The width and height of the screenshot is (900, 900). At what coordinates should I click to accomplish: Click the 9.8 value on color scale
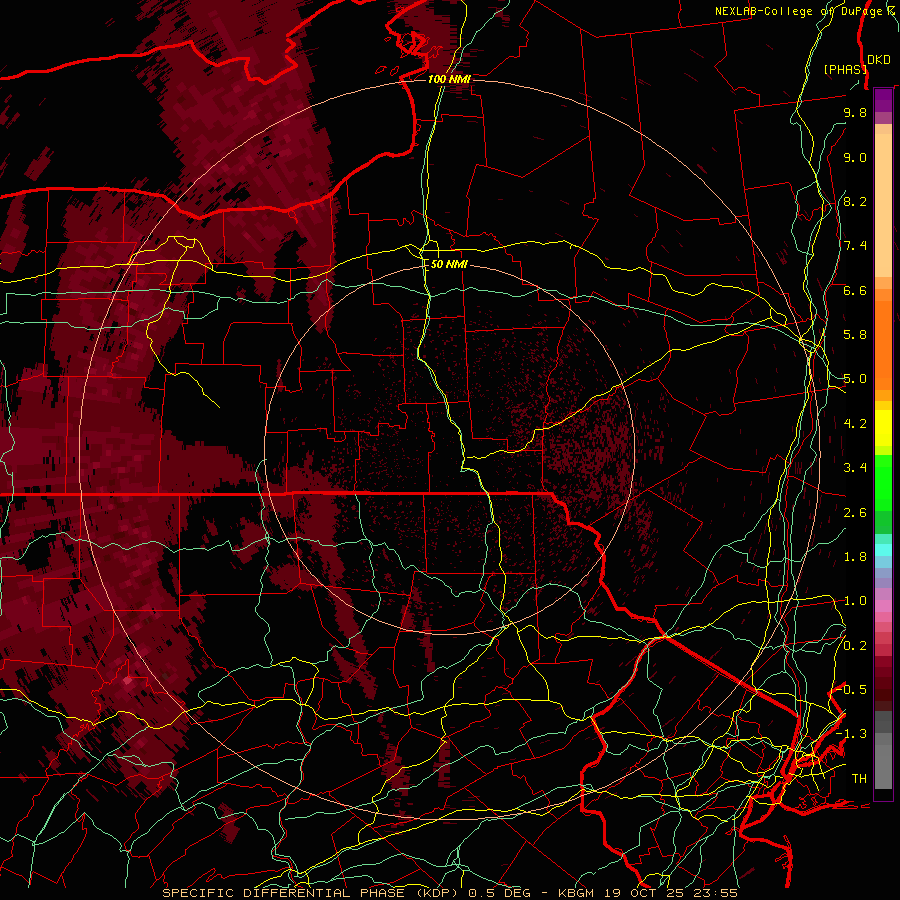[855, 112]
